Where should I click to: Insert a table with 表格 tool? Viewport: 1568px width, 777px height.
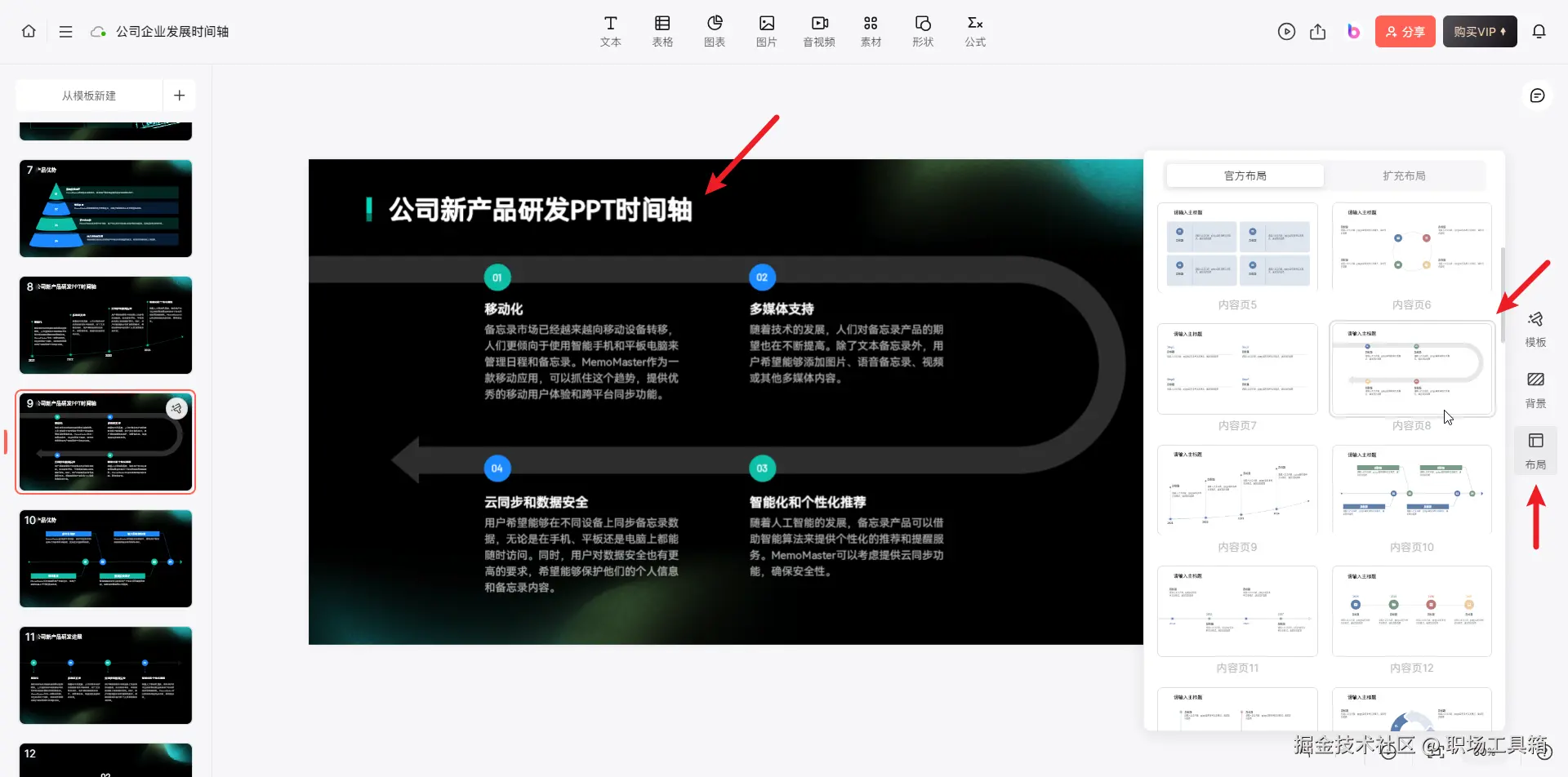[x=662, y=32]
